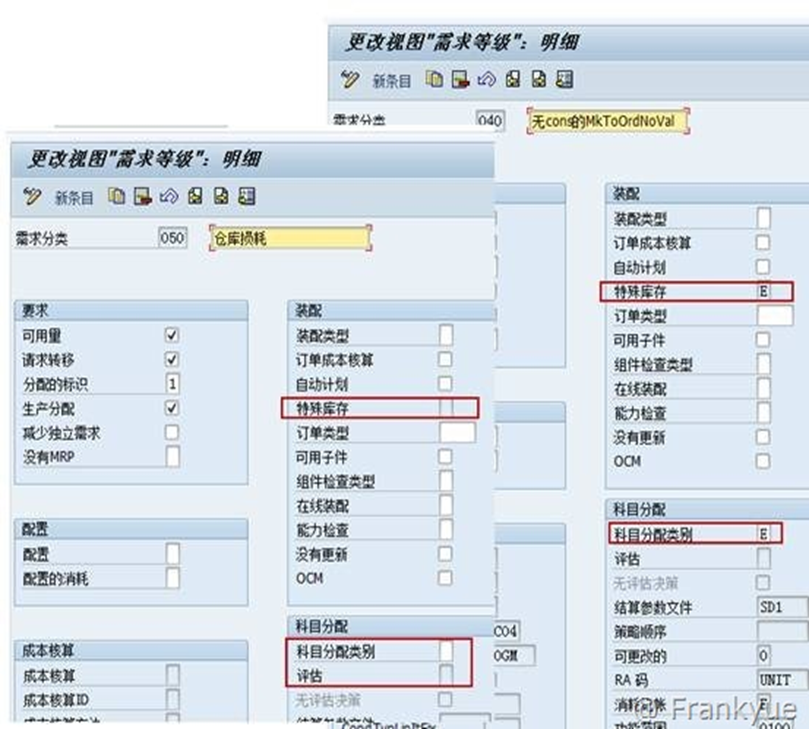Toggle display/change mode with the pencil icon
Screen dimensions: 809x729
32,197
